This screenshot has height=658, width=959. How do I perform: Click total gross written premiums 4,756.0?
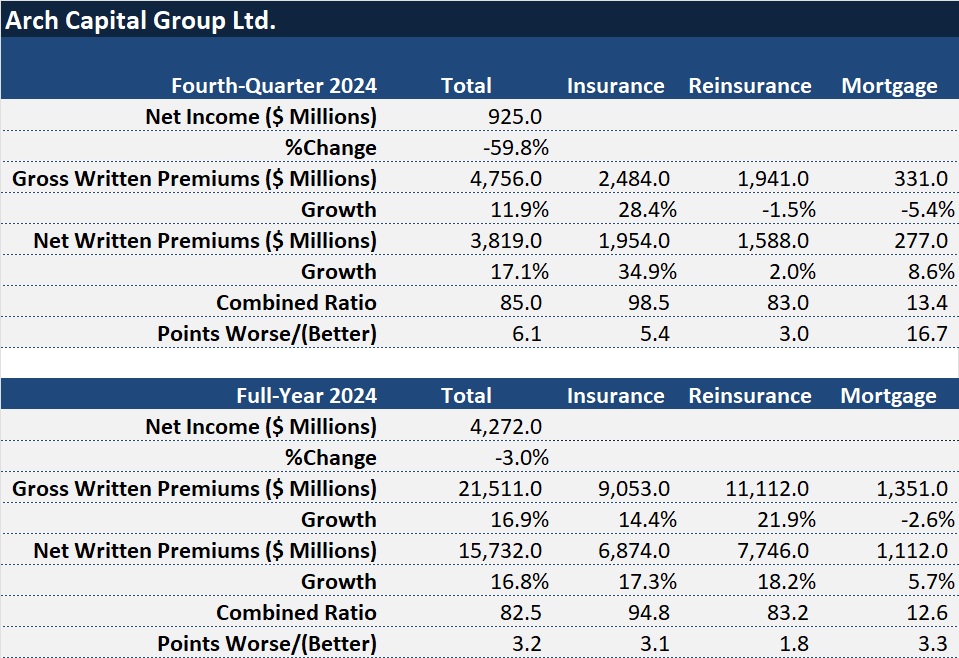[506, 179]
